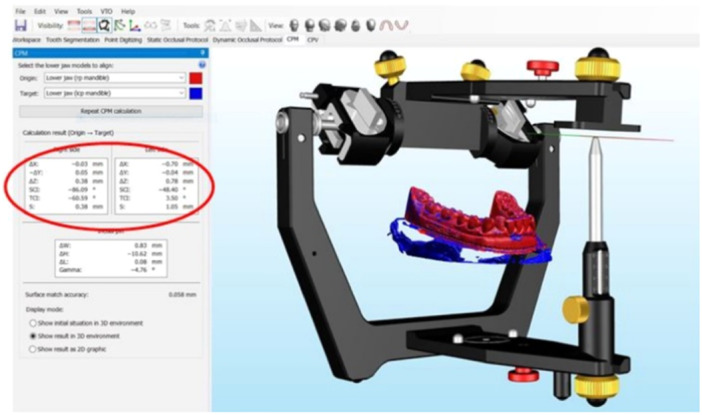This screenshot has height=415, width=702.
Task: Toggle the black outline visibility icon
Action: pyautogui.click(x=104, y=26)
